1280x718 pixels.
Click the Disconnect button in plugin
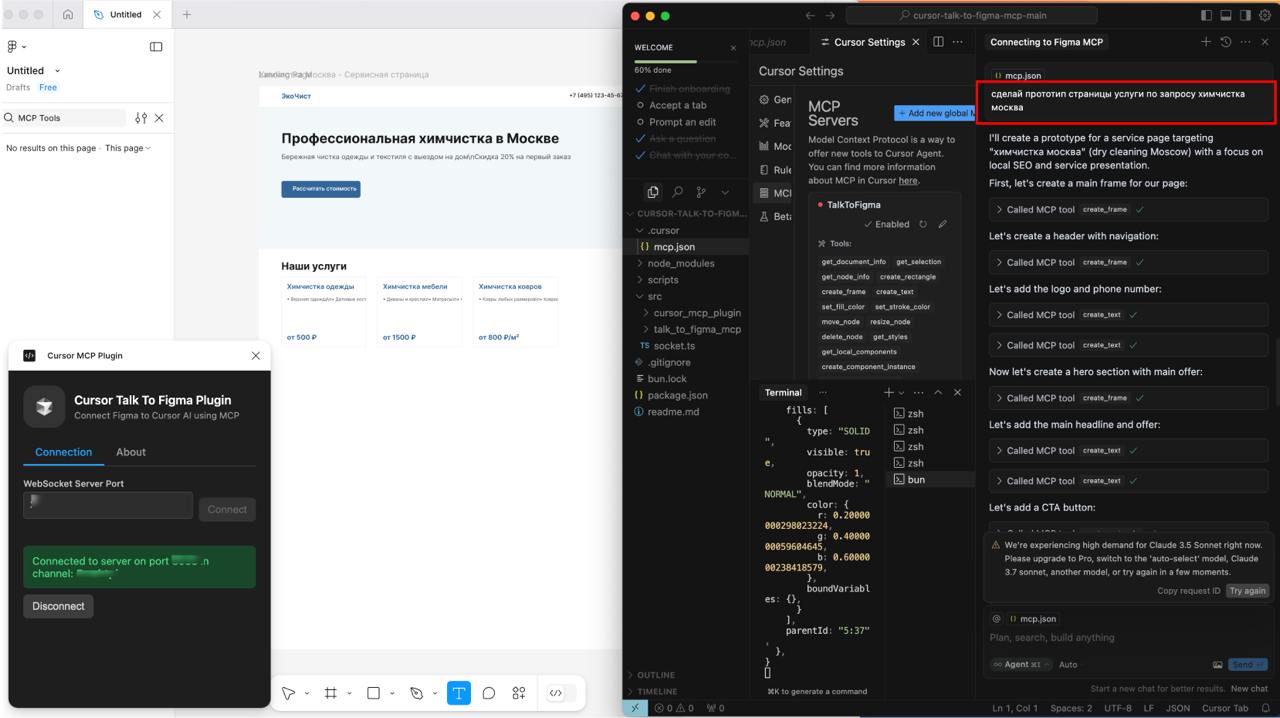(58, 606)
